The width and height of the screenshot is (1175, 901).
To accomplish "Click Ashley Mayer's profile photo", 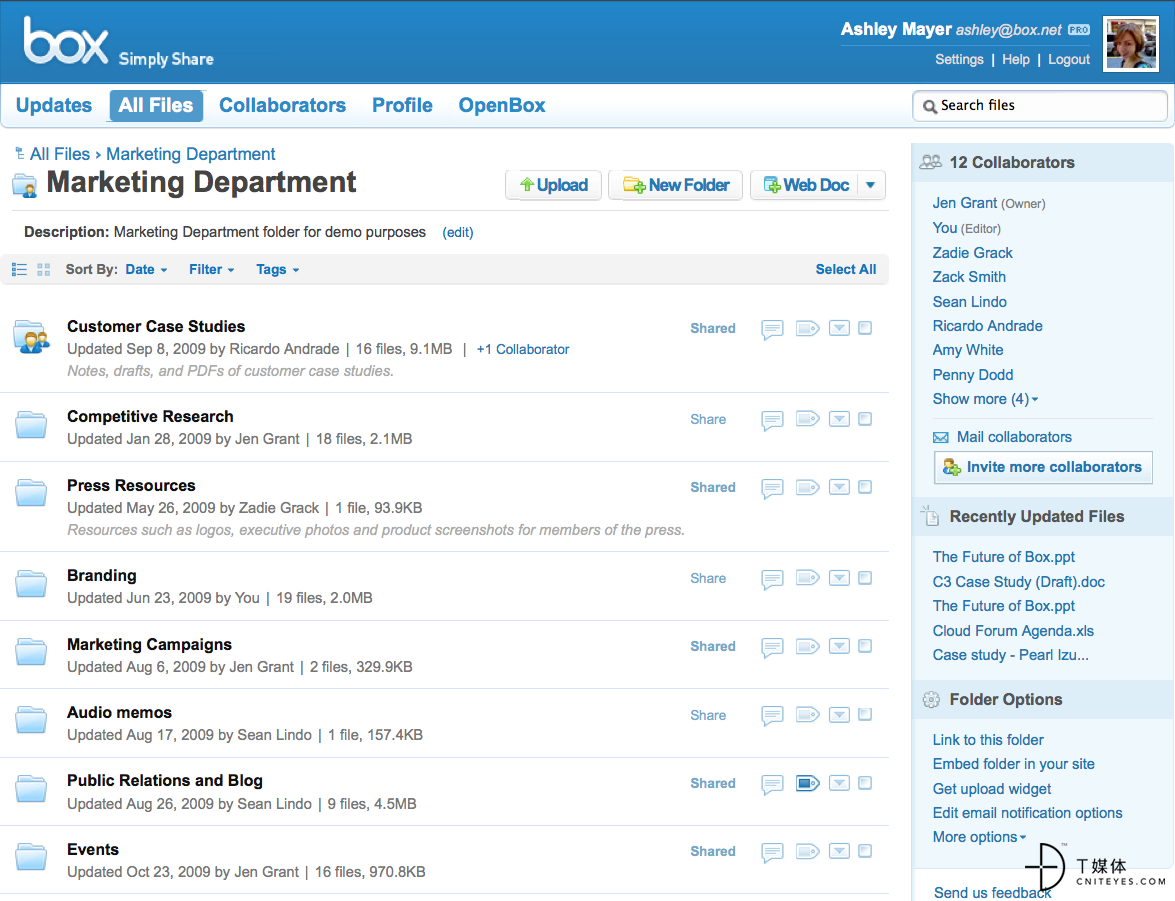I will [1131, 44].
